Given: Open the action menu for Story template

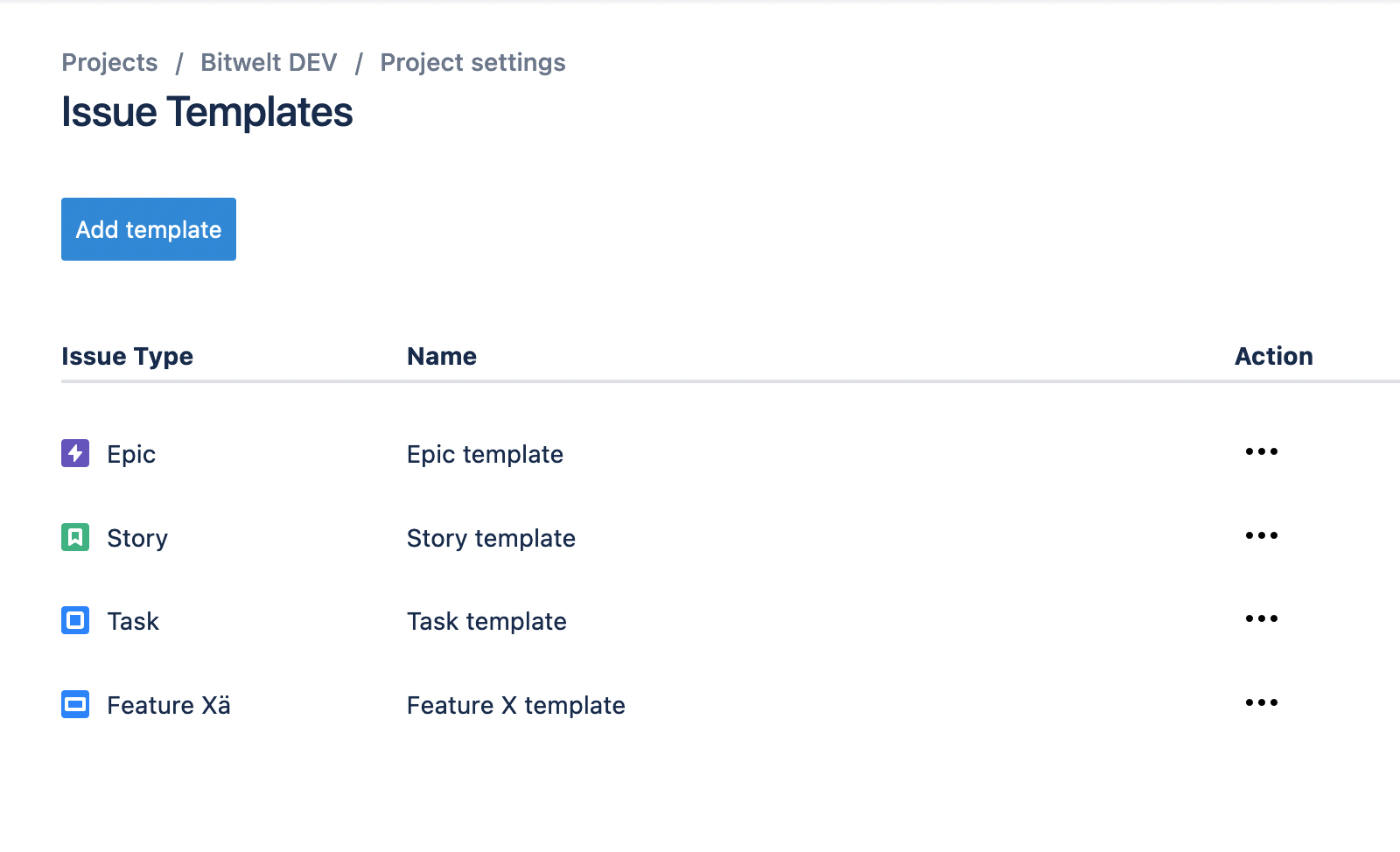Looking at the screenshot, I should coord(1261,535).
